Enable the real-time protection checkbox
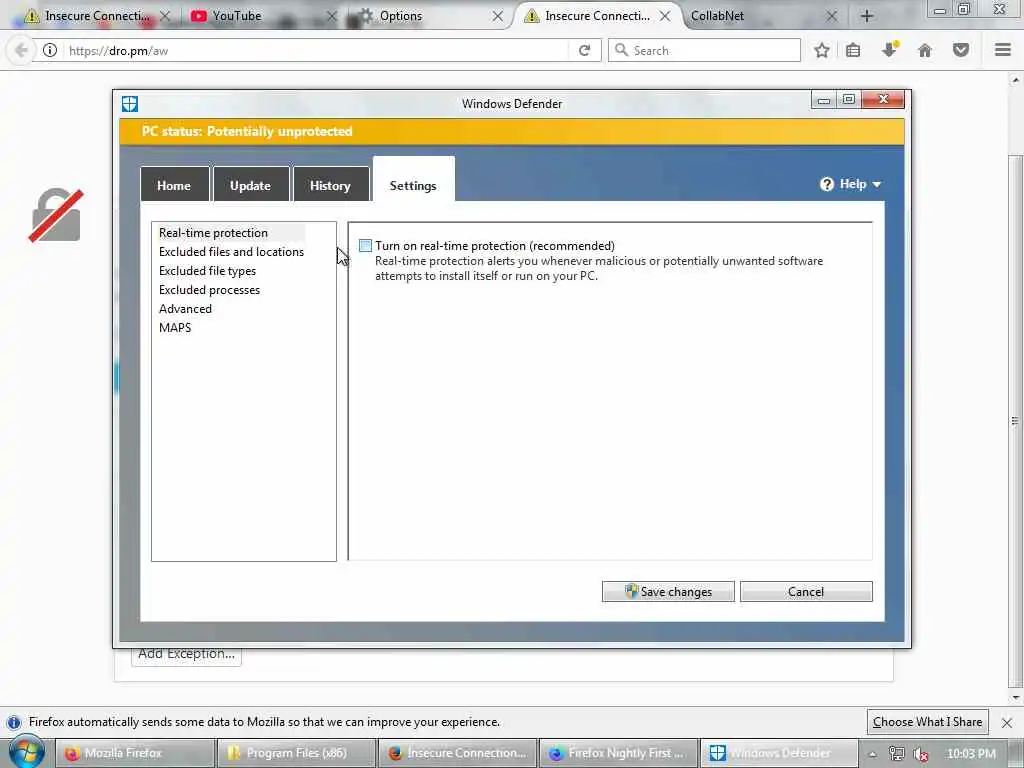 coord(365,246)
